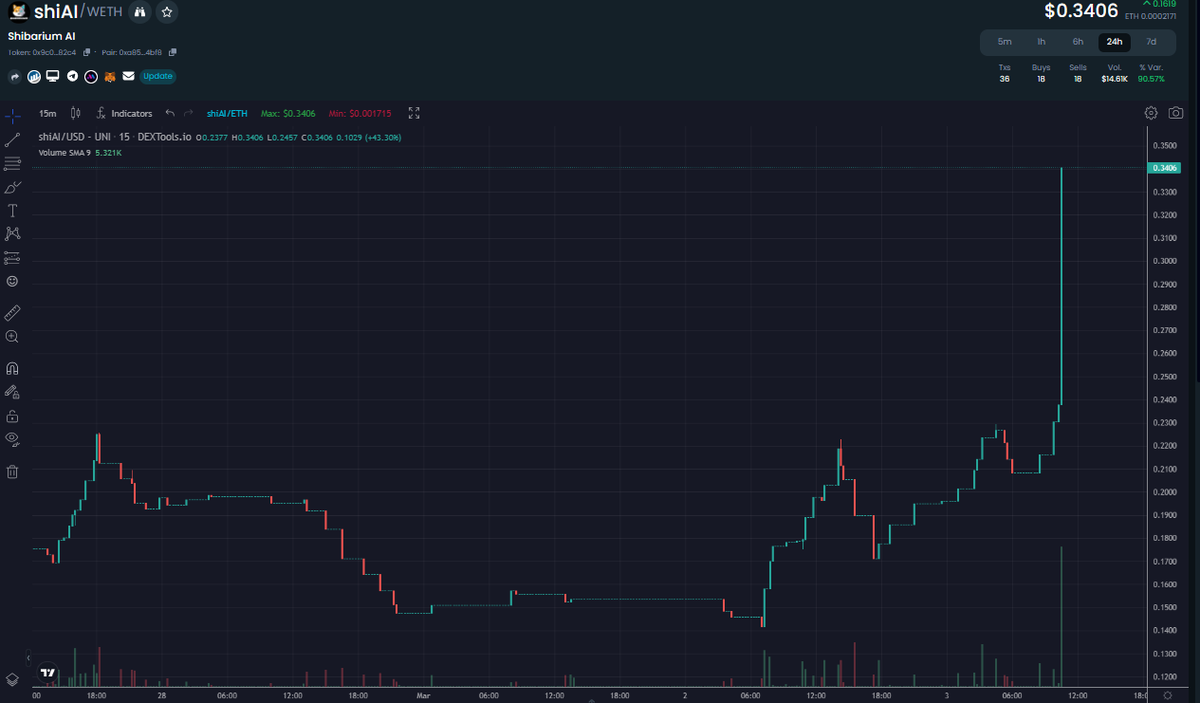
Task: Open the CoinMarketCap chart icon link
Action: coord(34,76)
